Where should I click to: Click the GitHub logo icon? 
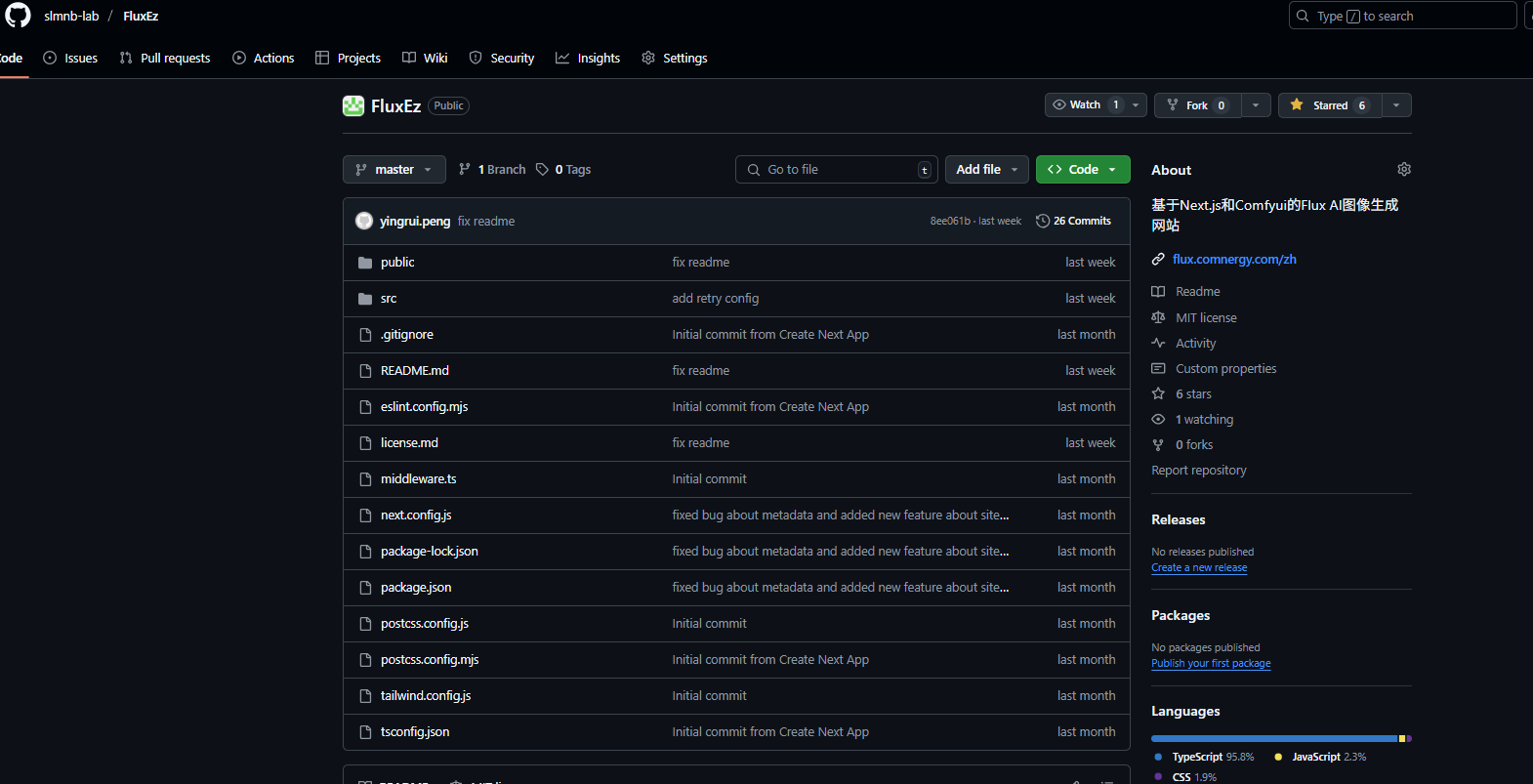(18, 16)
